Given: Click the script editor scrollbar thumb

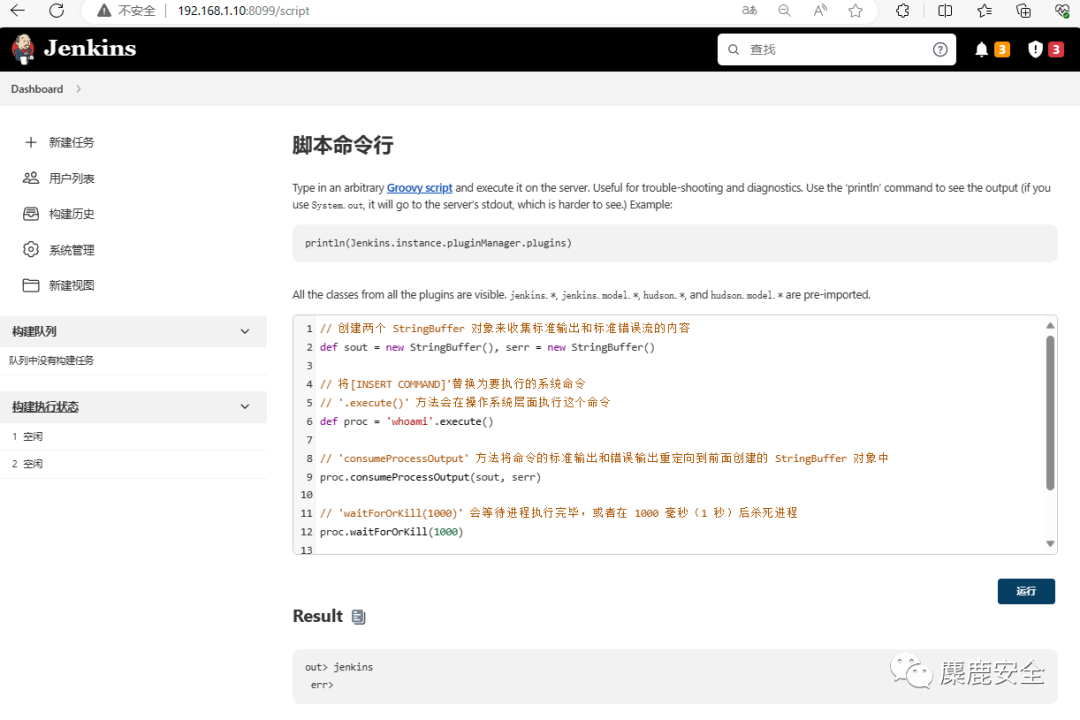Looking at the screenshot, I should click(1050, 413).
